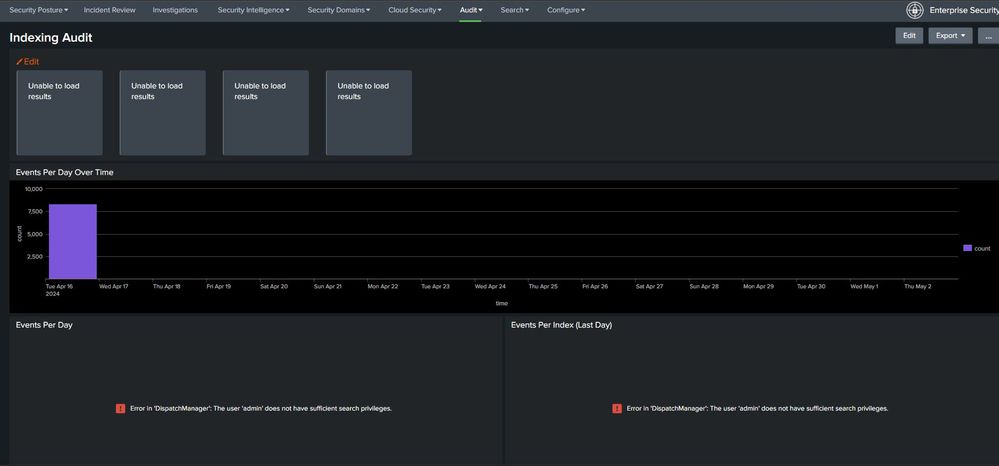Open the more options ellipsis button
999x466 pixels.
[x=989, y=36]
